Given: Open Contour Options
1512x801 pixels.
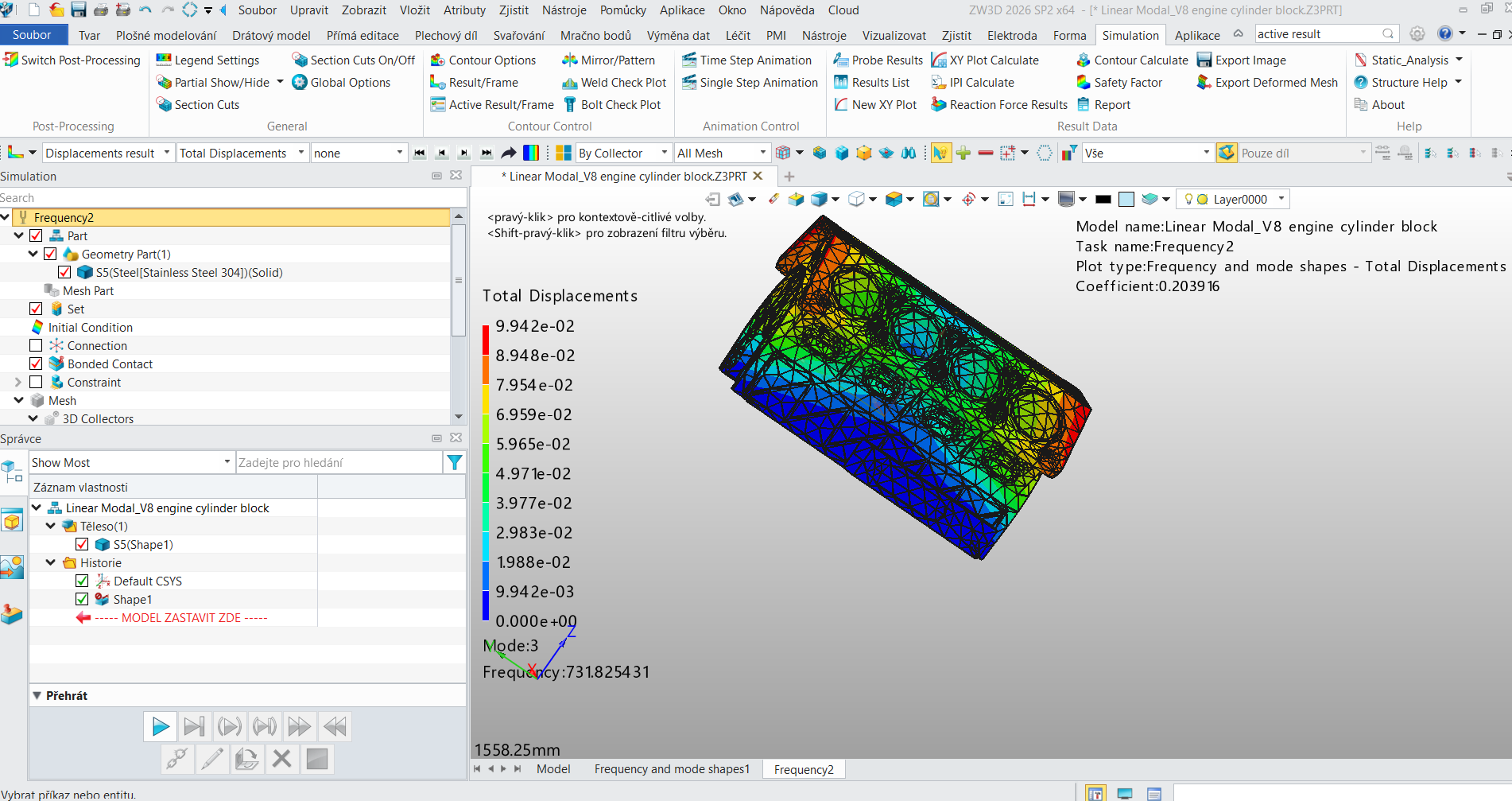Looking at the screenshot, I should click(x=483, y=60).
